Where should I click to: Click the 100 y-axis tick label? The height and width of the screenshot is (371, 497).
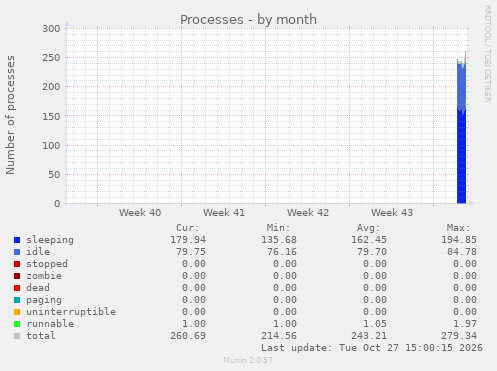[51, 145]
